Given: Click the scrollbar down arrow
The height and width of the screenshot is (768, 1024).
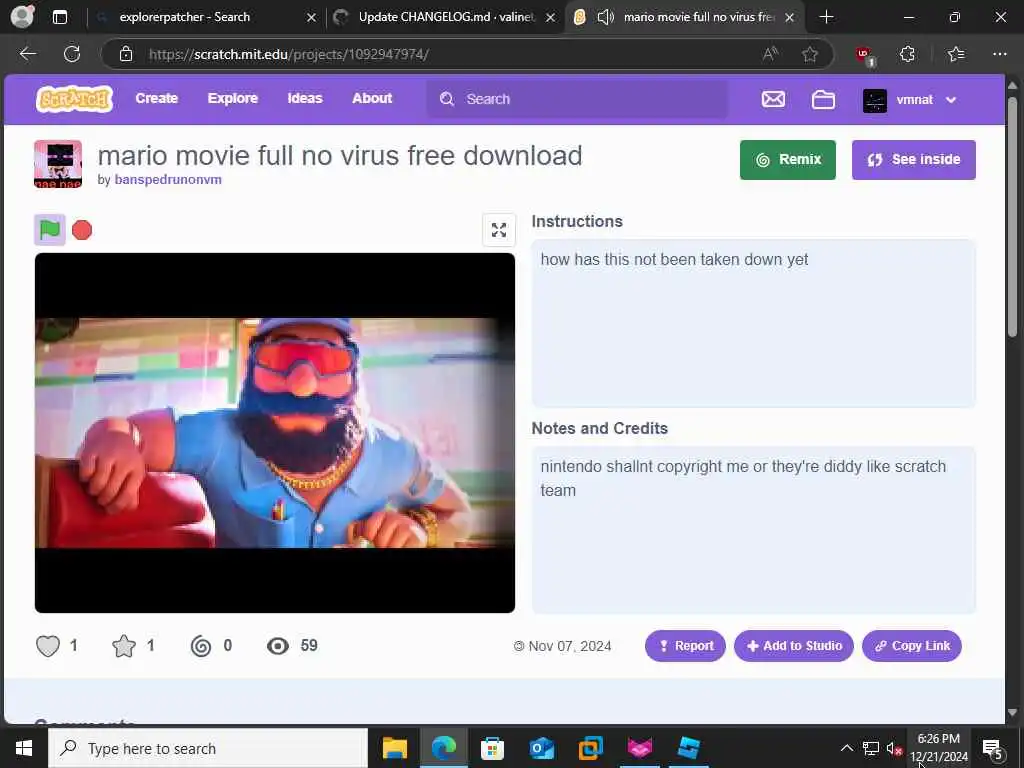Looking at the screenshot, I should 1012,712.
